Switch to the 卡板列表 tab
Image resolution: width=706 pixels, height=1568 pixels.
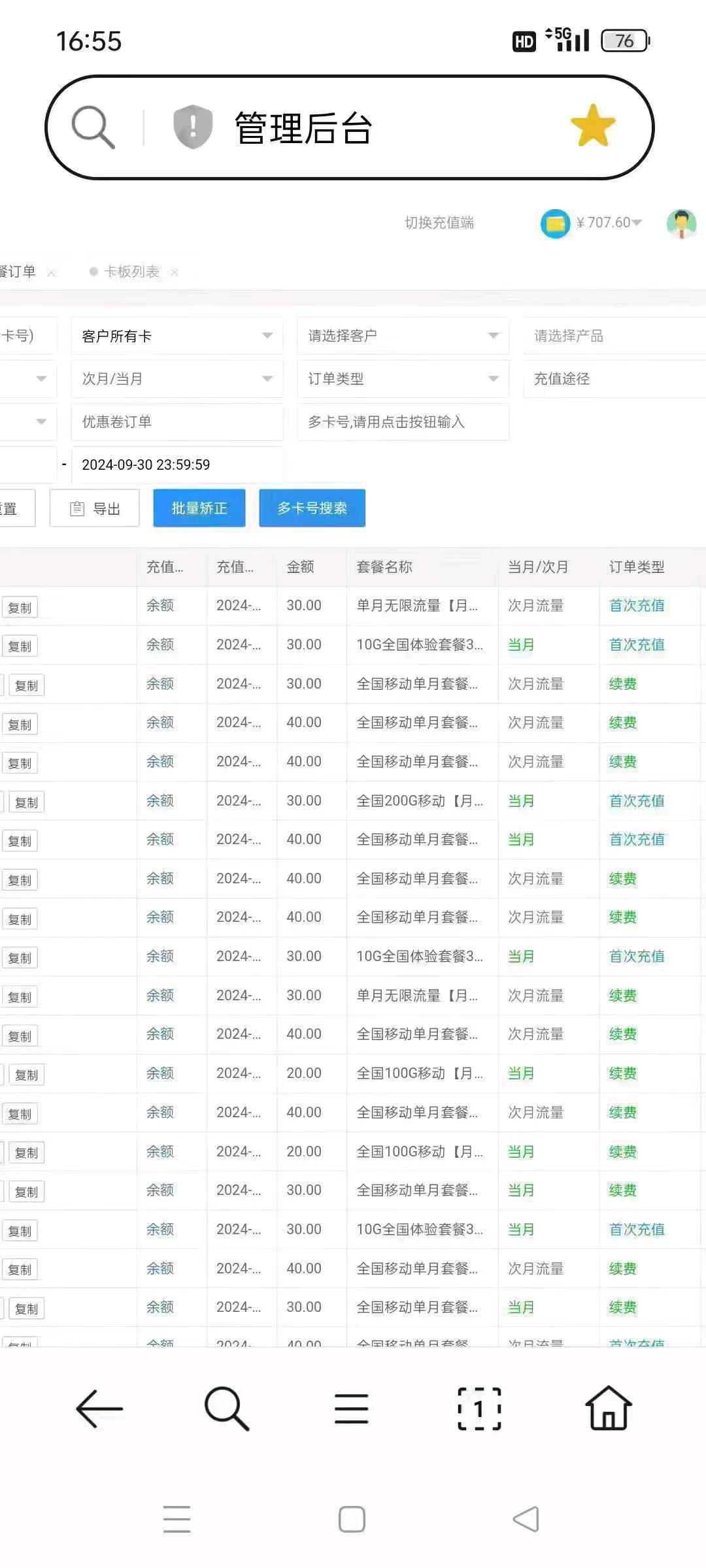(x=131, y=272)
